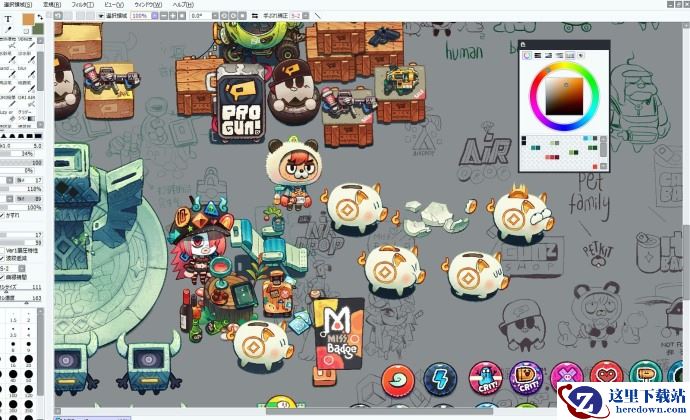The height and width of the screenshot is (420, 690).
Task: Open the S-2 dropdown in the brush settings
Action: [22, 268]
